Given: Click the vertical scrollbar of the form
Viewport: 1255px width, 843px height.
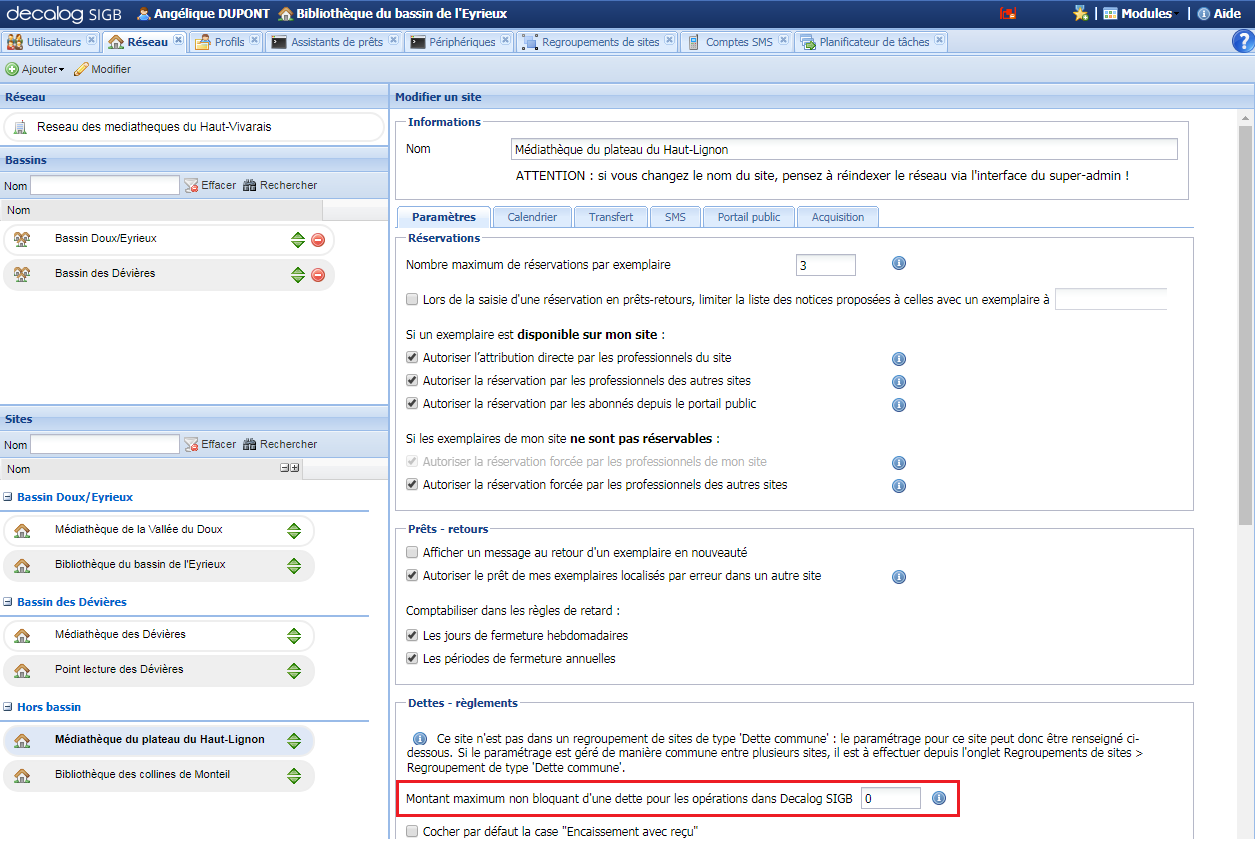Looking at the screenshot, I should (1245, 320).
